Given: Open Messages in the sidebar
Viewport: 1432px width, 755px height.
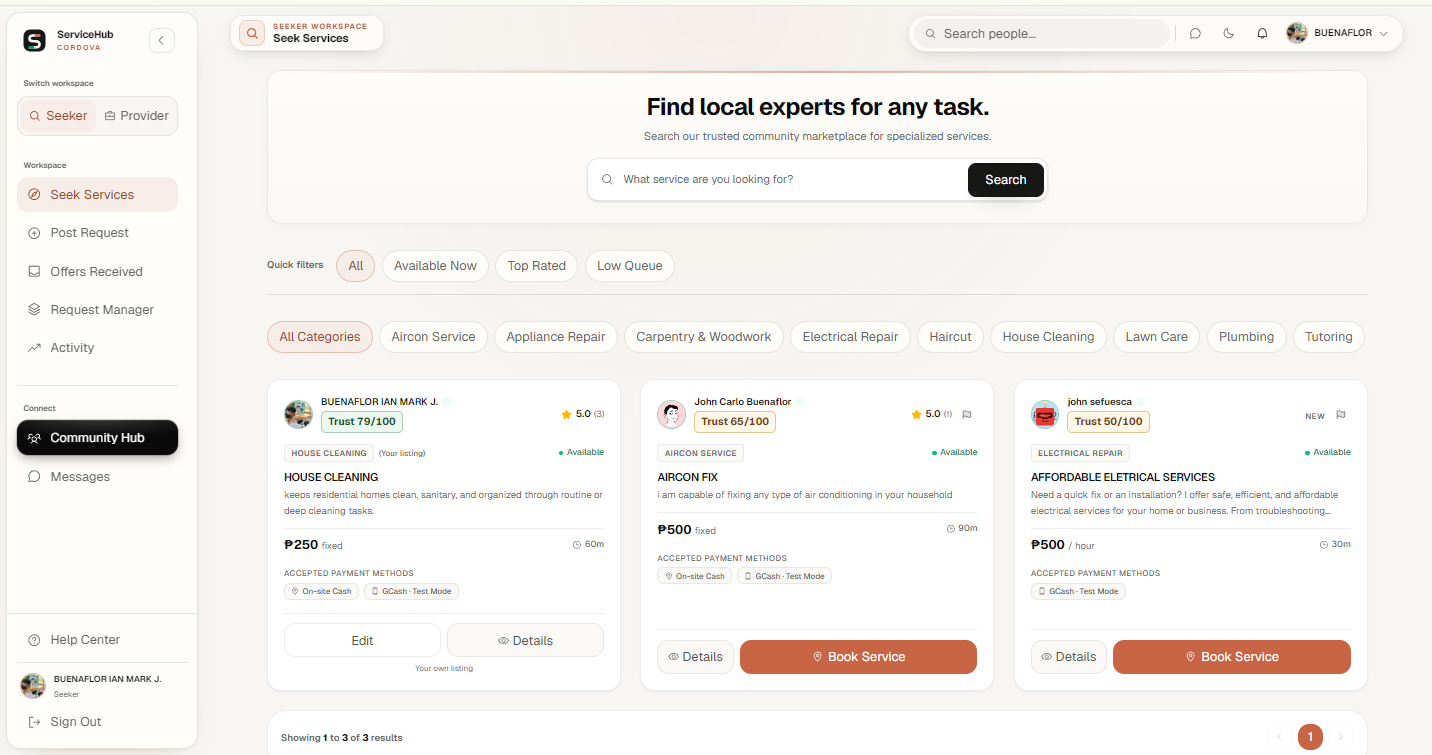Looking at the screenshot, I should 97,477.
